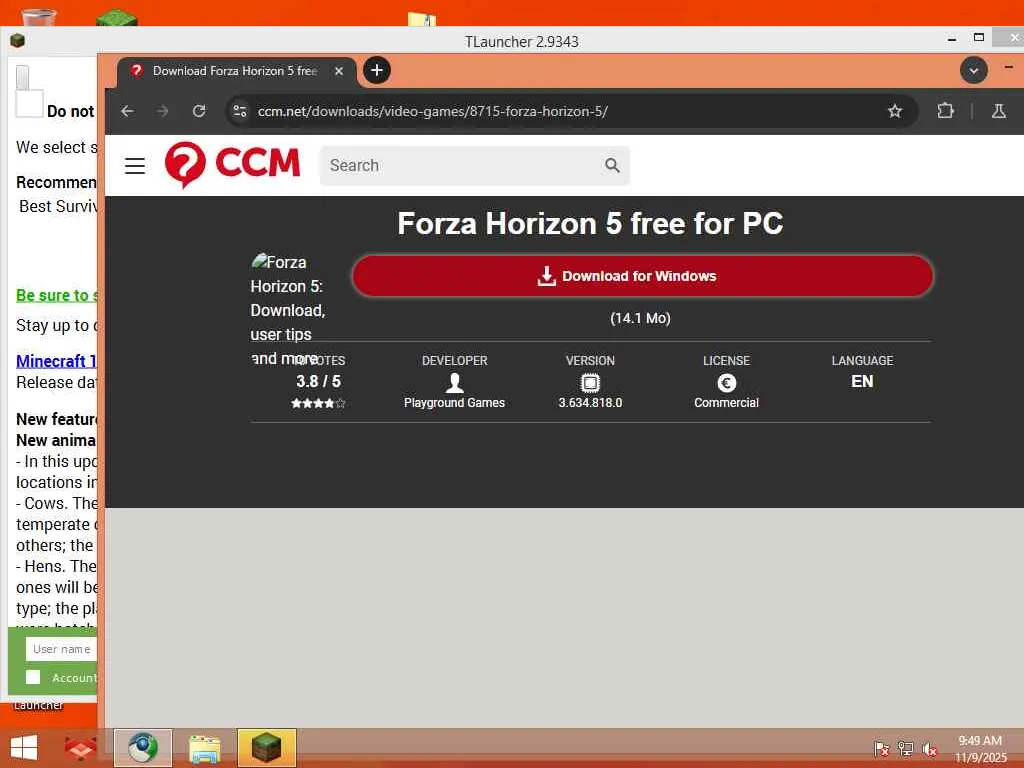Switch to the browser taskbar icon
This screenshot has width=1024, height=768.
[143, 748]
